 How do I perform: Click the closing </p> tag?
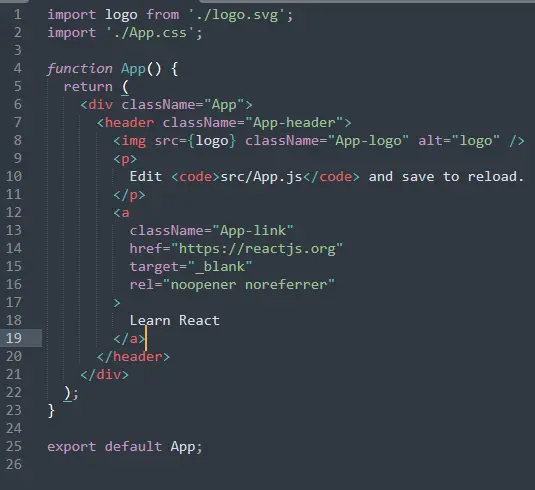[129, 195]
